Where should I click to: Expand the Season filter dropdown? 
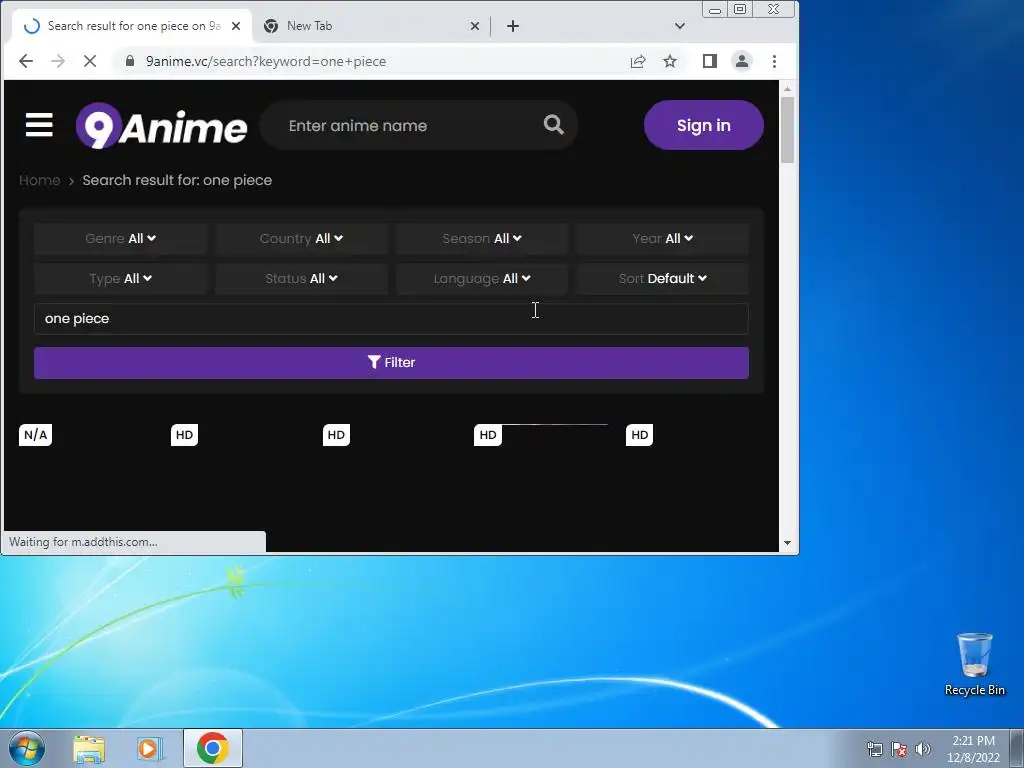481,238
